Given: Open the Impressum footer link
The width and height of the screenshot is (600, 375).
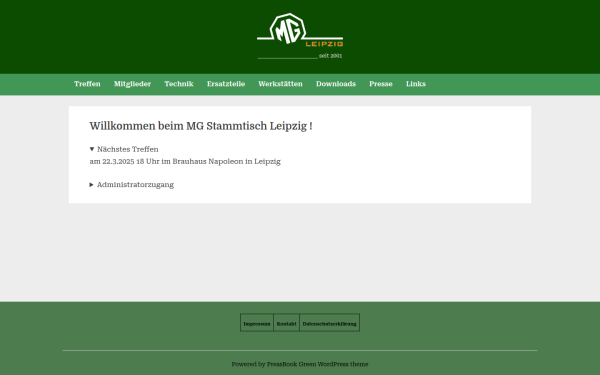Looking at the screenshot, I should pyautogui.click(x=257, y=324).
